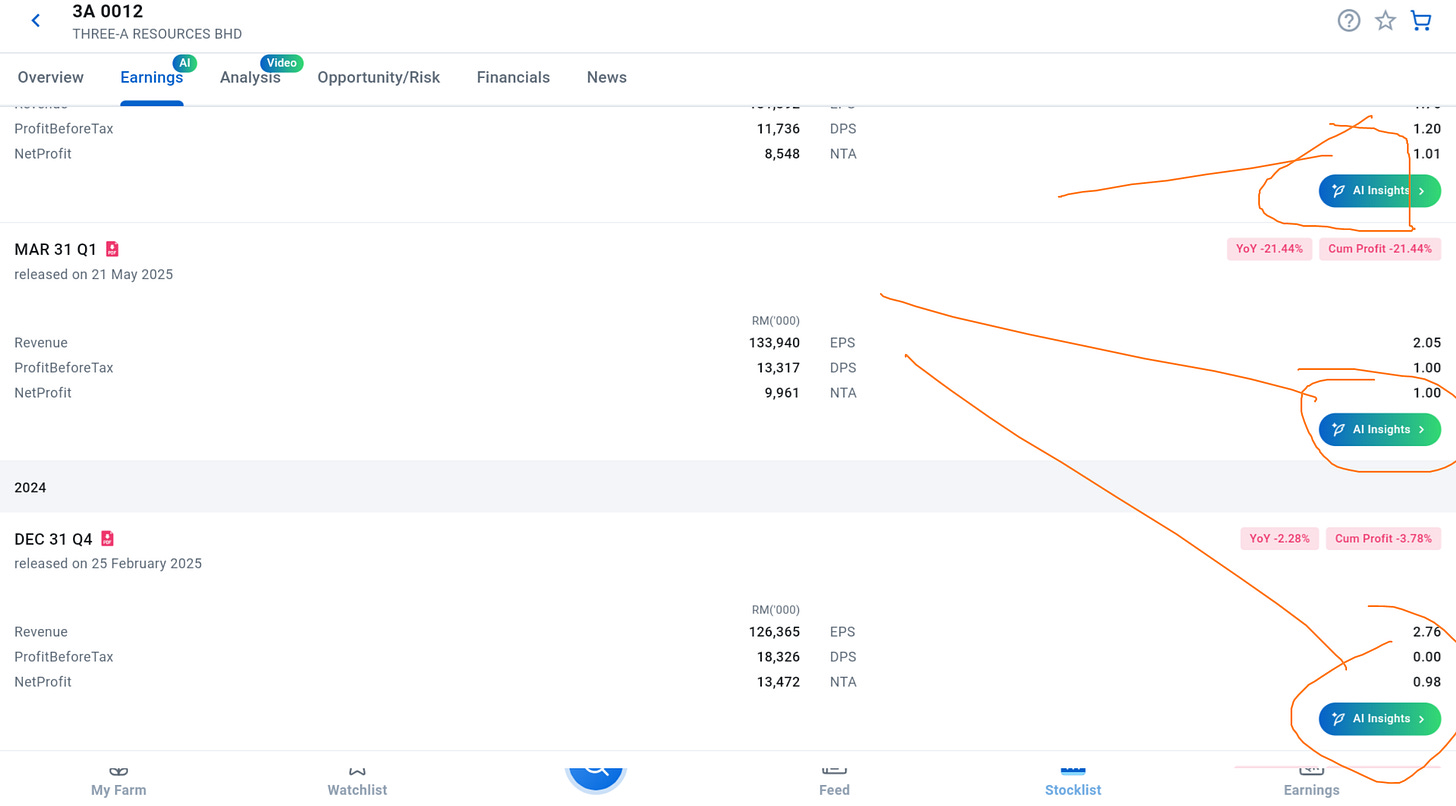The image size is (1456, 806).
Task: Click EPS value 2.05
Action: 1427,343
